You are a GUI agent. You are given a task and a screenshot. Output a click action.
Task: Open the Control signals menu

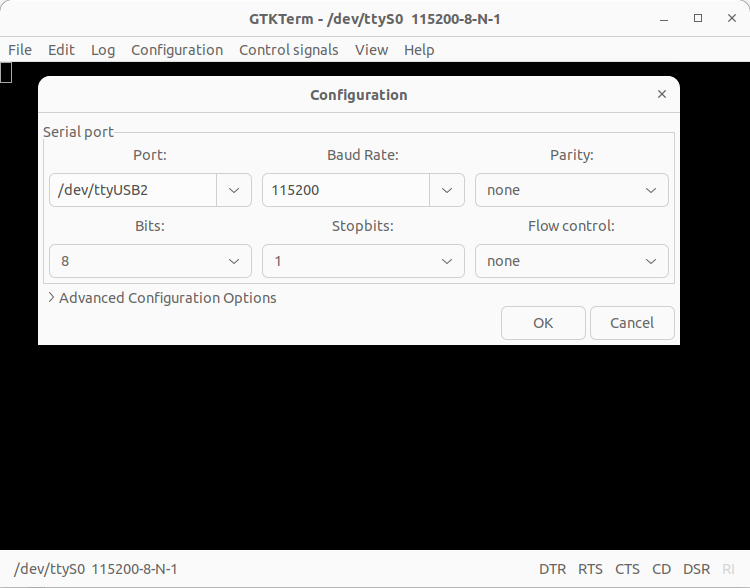coord(289,50)
